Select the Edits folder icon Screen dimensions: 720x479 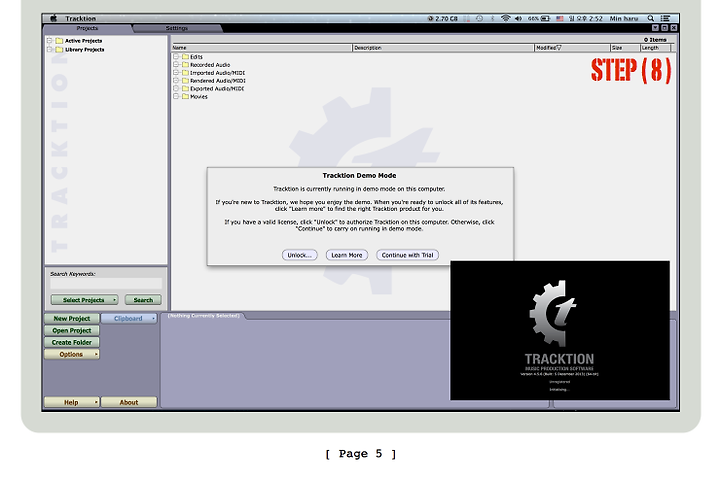click(186, 56)
